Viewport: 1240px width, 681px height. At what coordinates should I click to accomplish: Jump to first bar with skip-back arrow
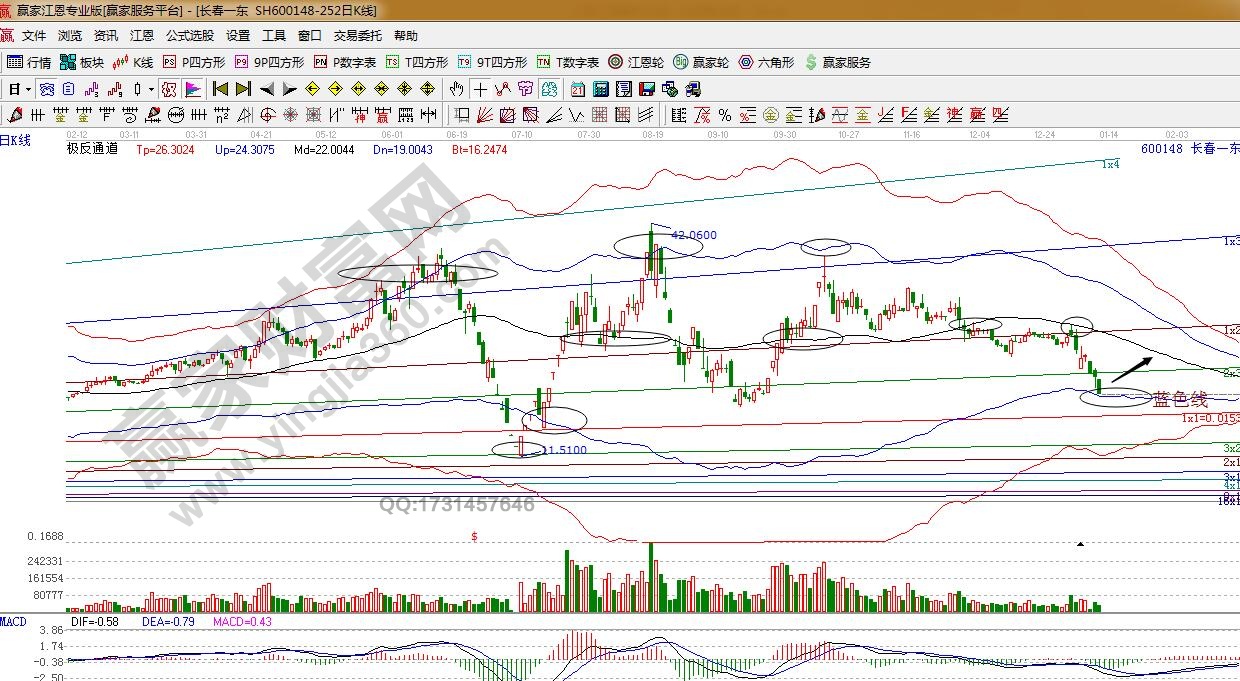[x=220, y=89]
